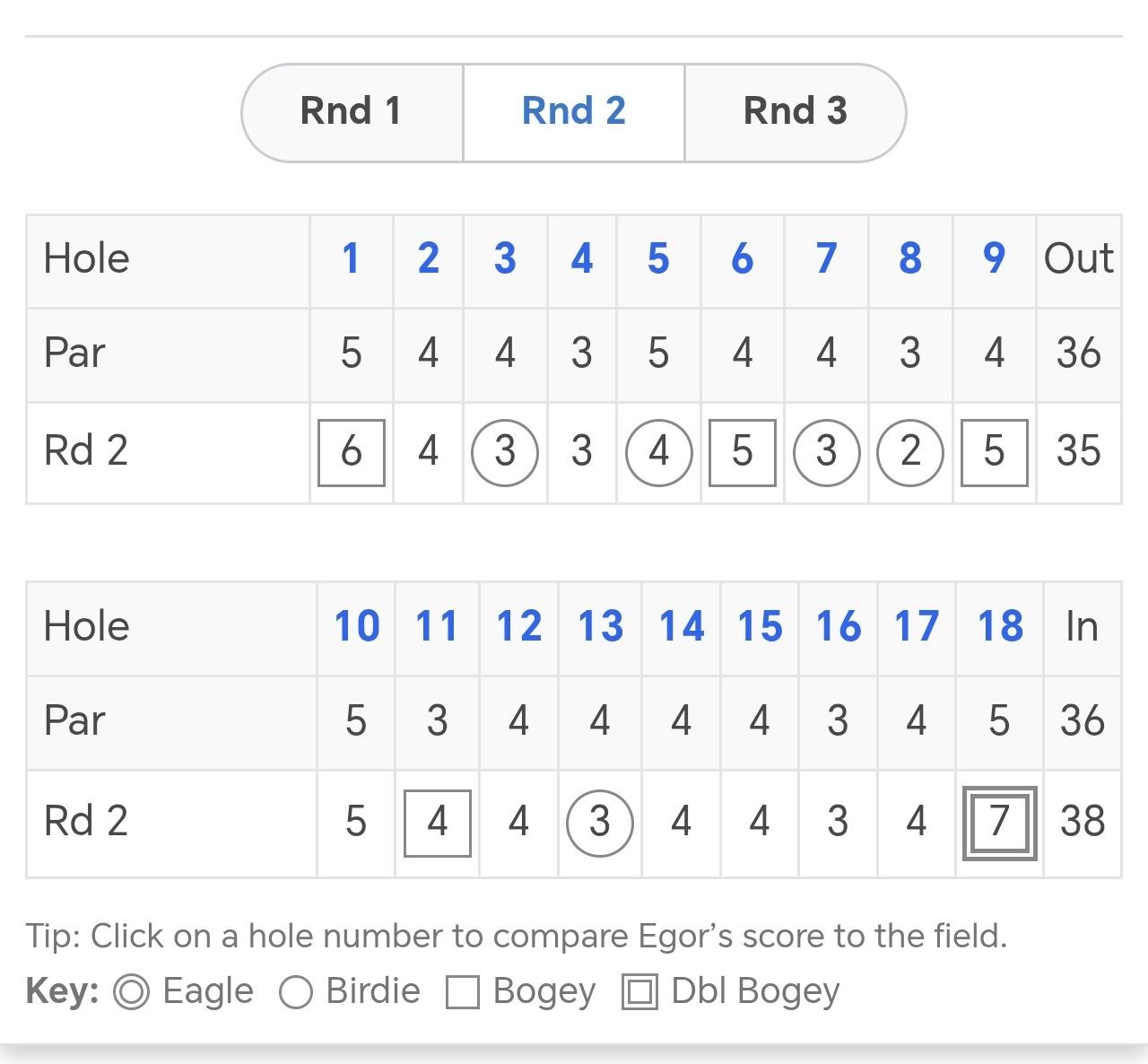Click the Birdie key circle symbol
This screenshot has width=1148, height=1064.
coord(296,992)
